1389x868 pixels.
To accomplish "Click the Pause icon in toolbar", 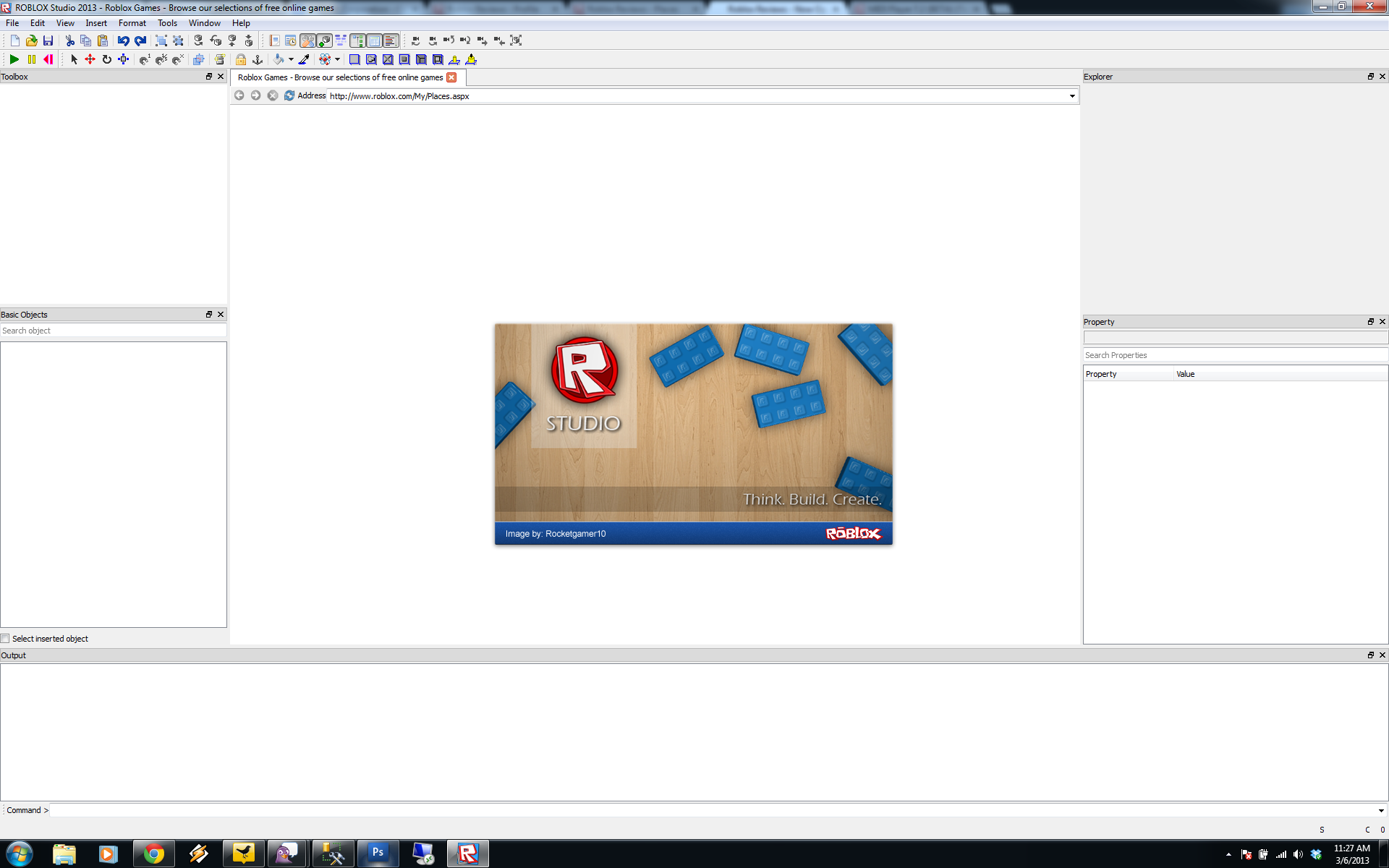I will click(x=31, y=59).
